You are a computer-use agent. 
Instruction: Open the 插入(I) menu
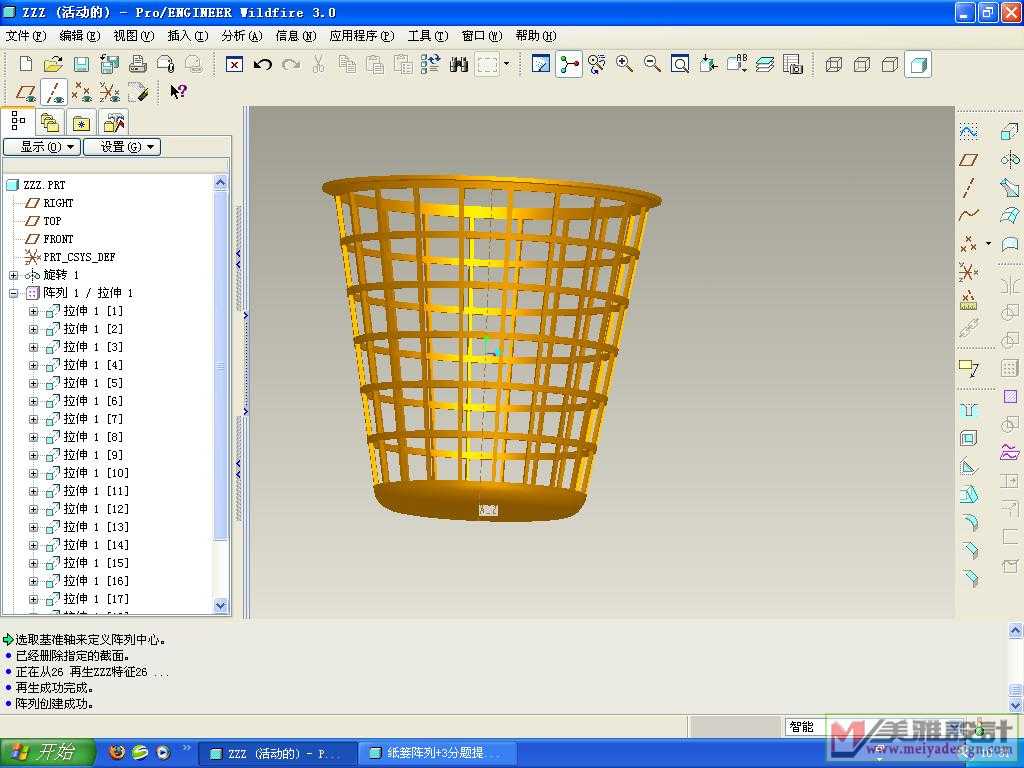188,36
